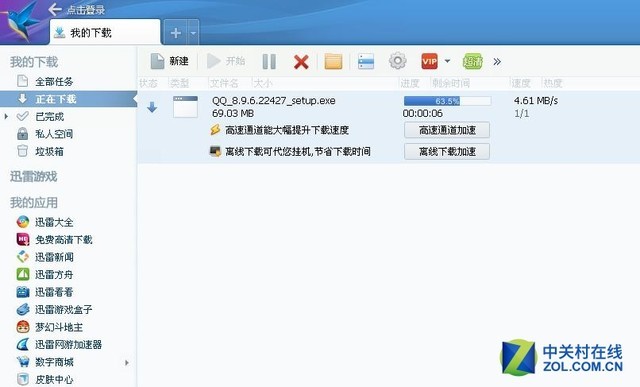The image size is (640, 387).
Task: Open the 迅雷方舟 app
Action: coord(54,275)
